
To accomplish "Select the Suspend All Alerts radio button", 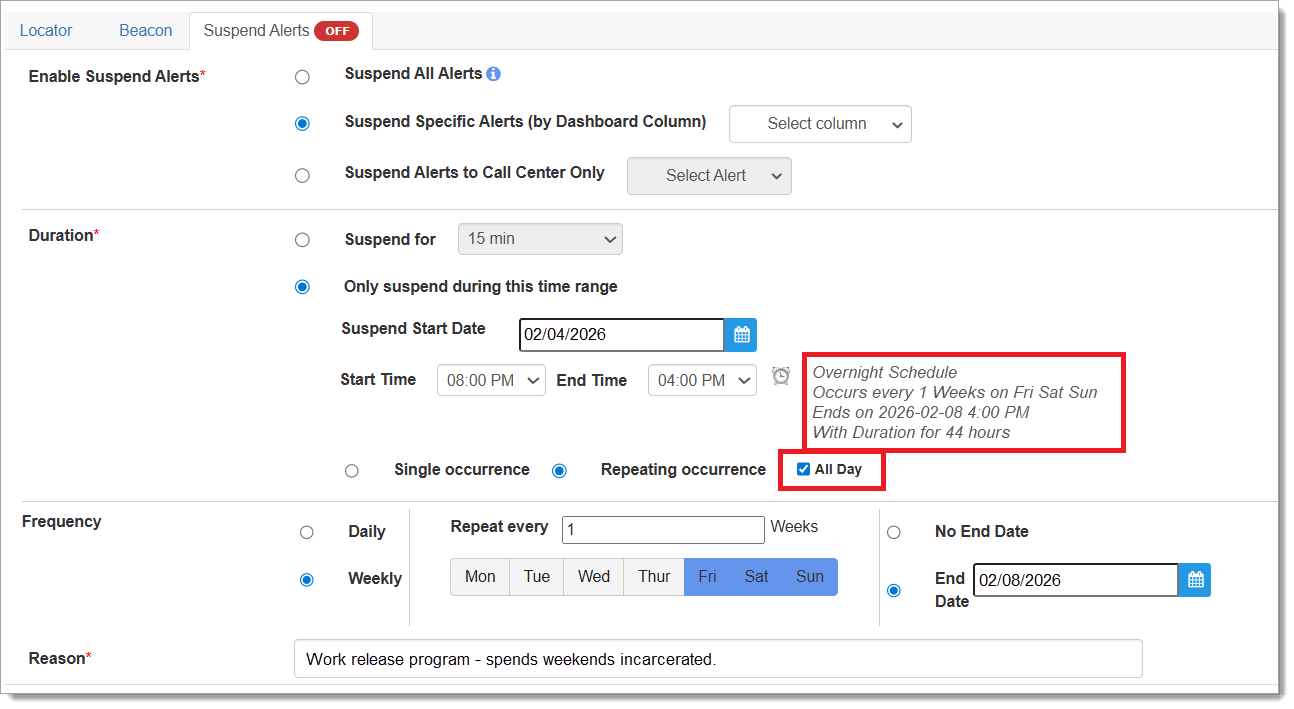I will 302,77.
